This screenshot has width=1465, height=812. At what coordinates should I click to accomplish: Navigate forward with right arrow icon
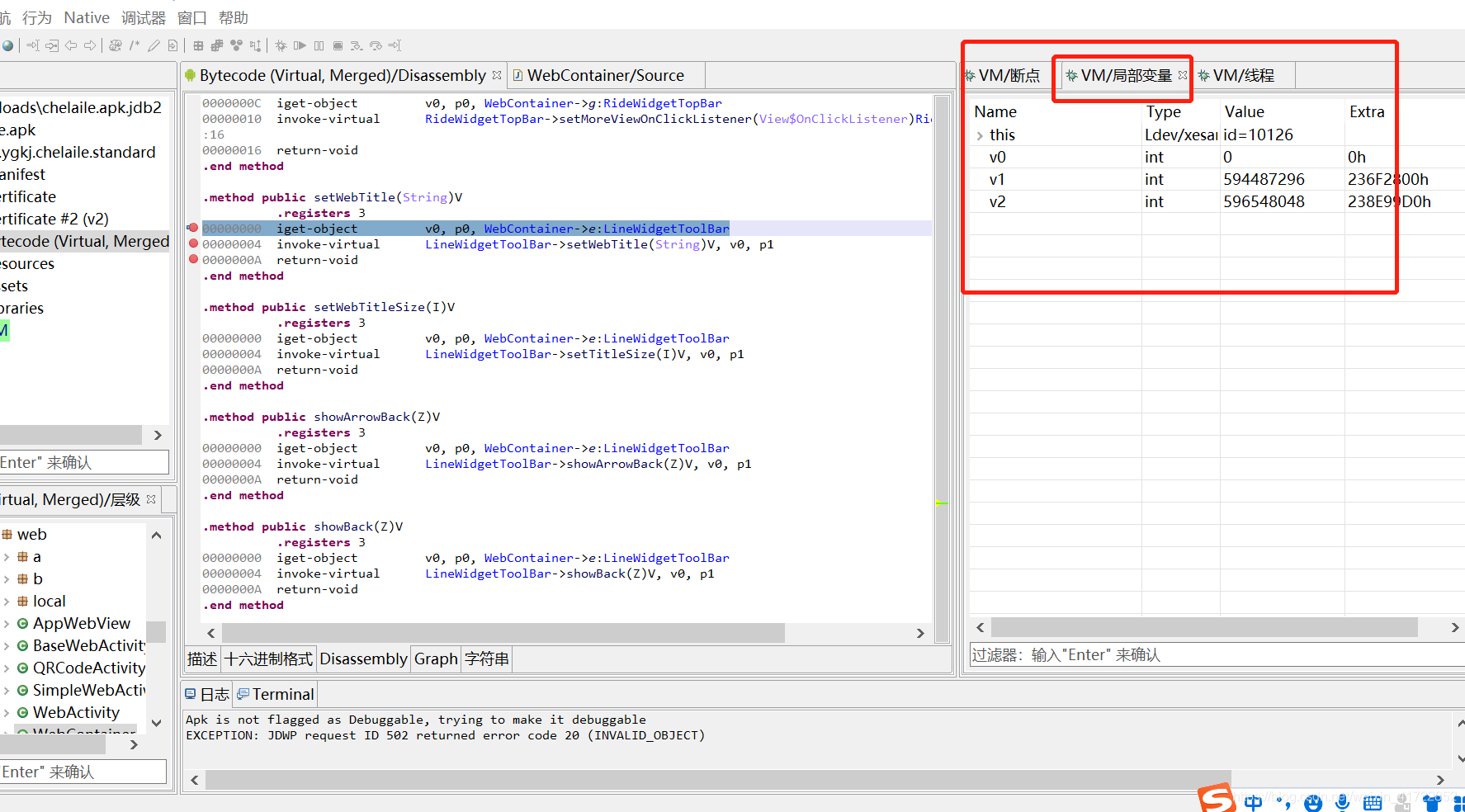pos(90,46)
